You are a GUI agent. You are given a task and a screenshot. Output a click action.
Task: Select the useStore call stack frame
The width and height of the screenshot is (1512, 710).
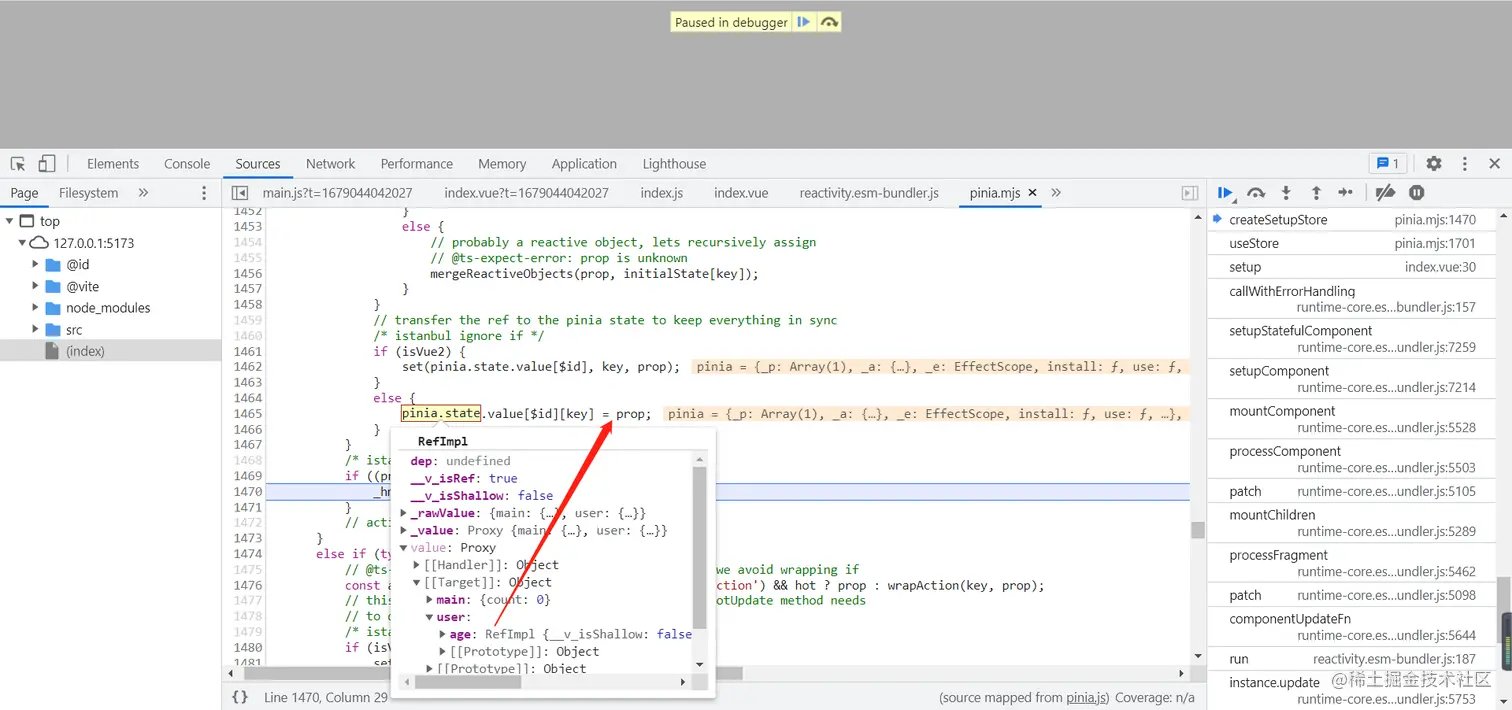pyautogui.click(x=1353, y=243)
